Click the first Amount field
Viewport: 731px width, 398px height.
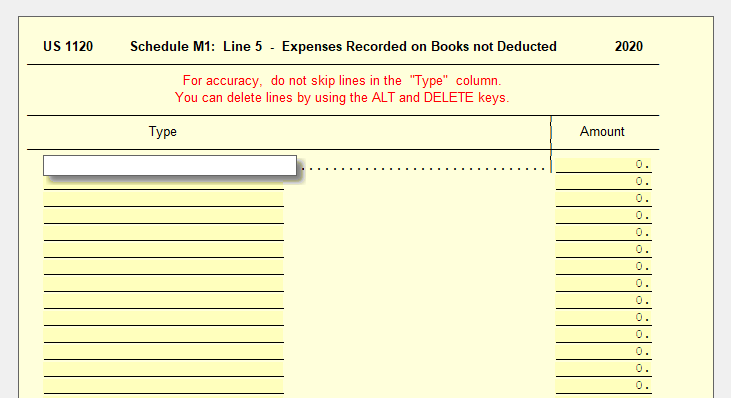tap(604, 165)
